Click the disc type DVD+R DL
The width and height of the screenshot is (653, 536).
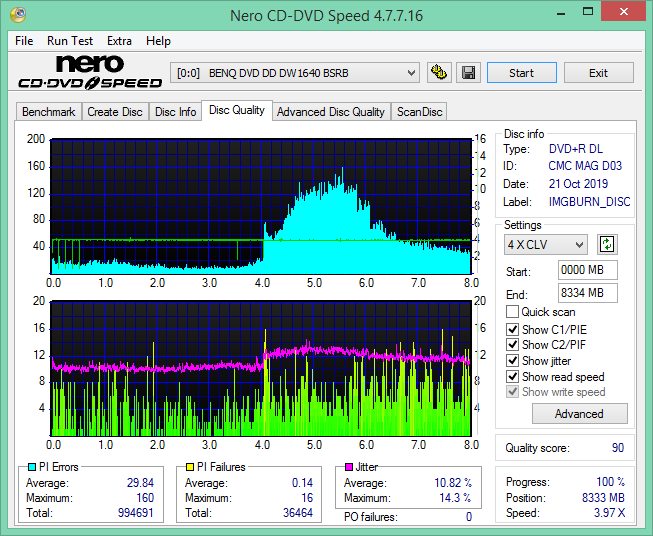[x=576, y=149]
